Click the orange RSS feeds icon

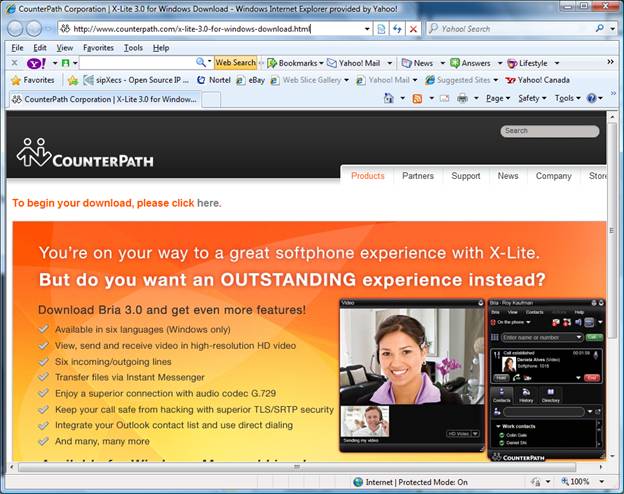pos(417,98)
